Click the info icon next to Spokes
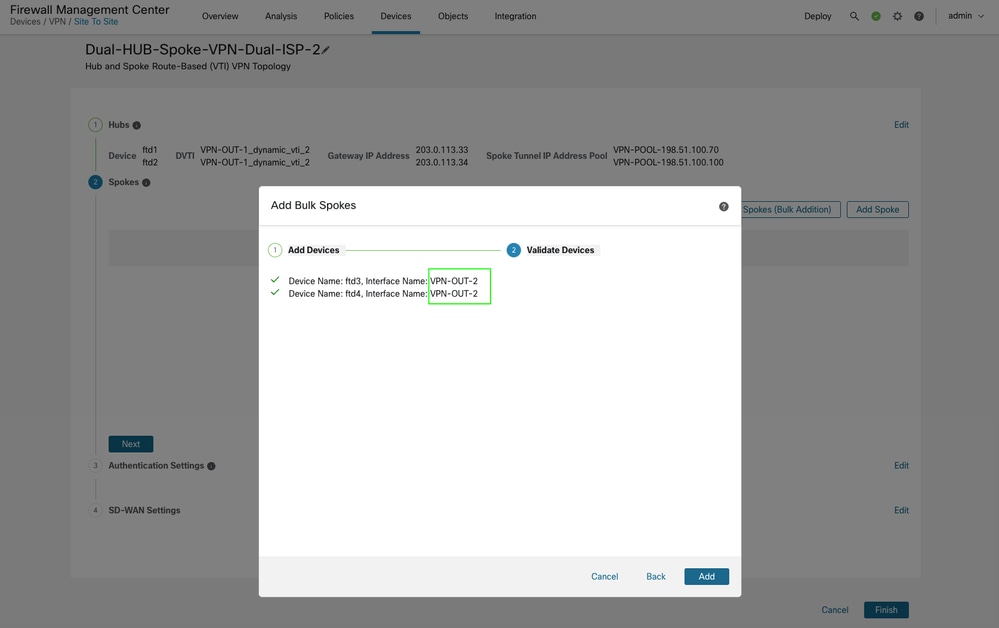Screen dimensions: 999x628 (x=146, y=183)
